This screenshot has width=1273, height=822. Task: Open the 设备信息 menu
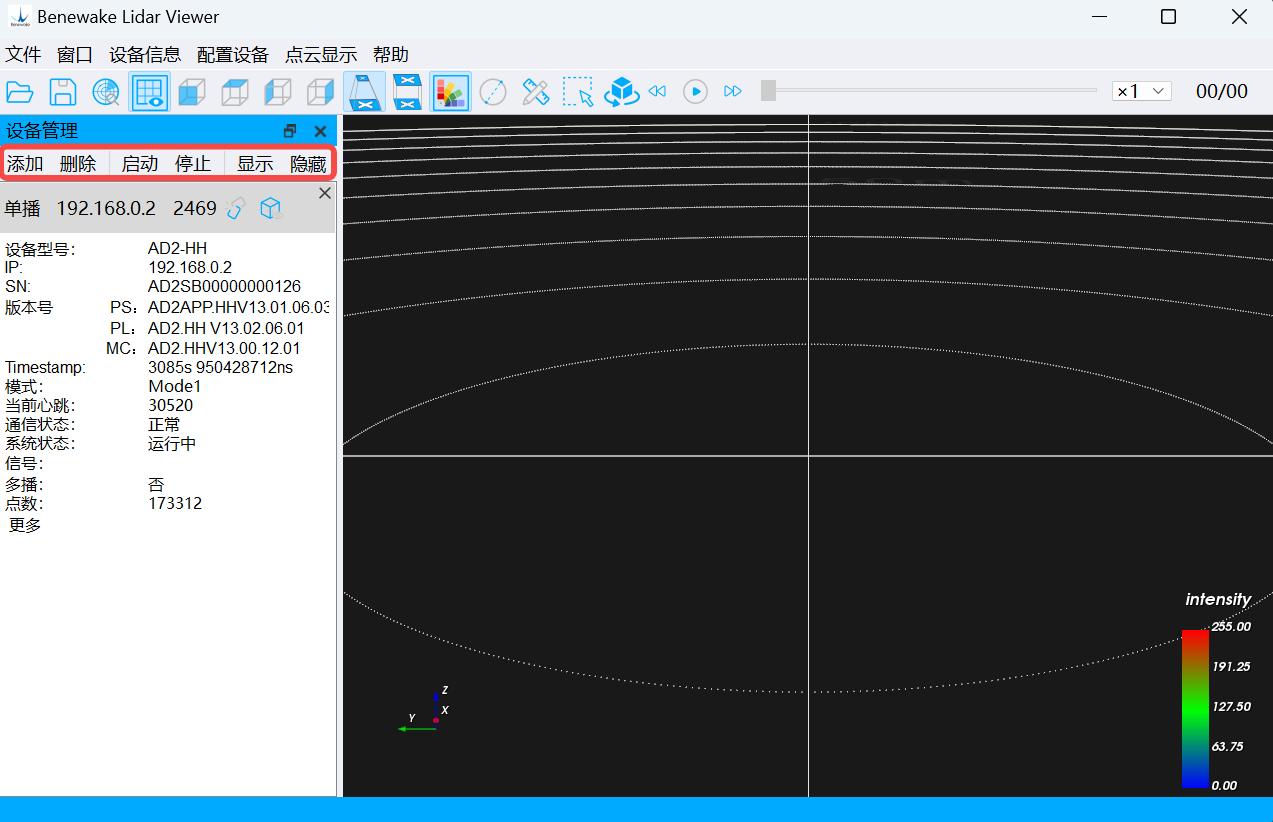click(145, 55)
